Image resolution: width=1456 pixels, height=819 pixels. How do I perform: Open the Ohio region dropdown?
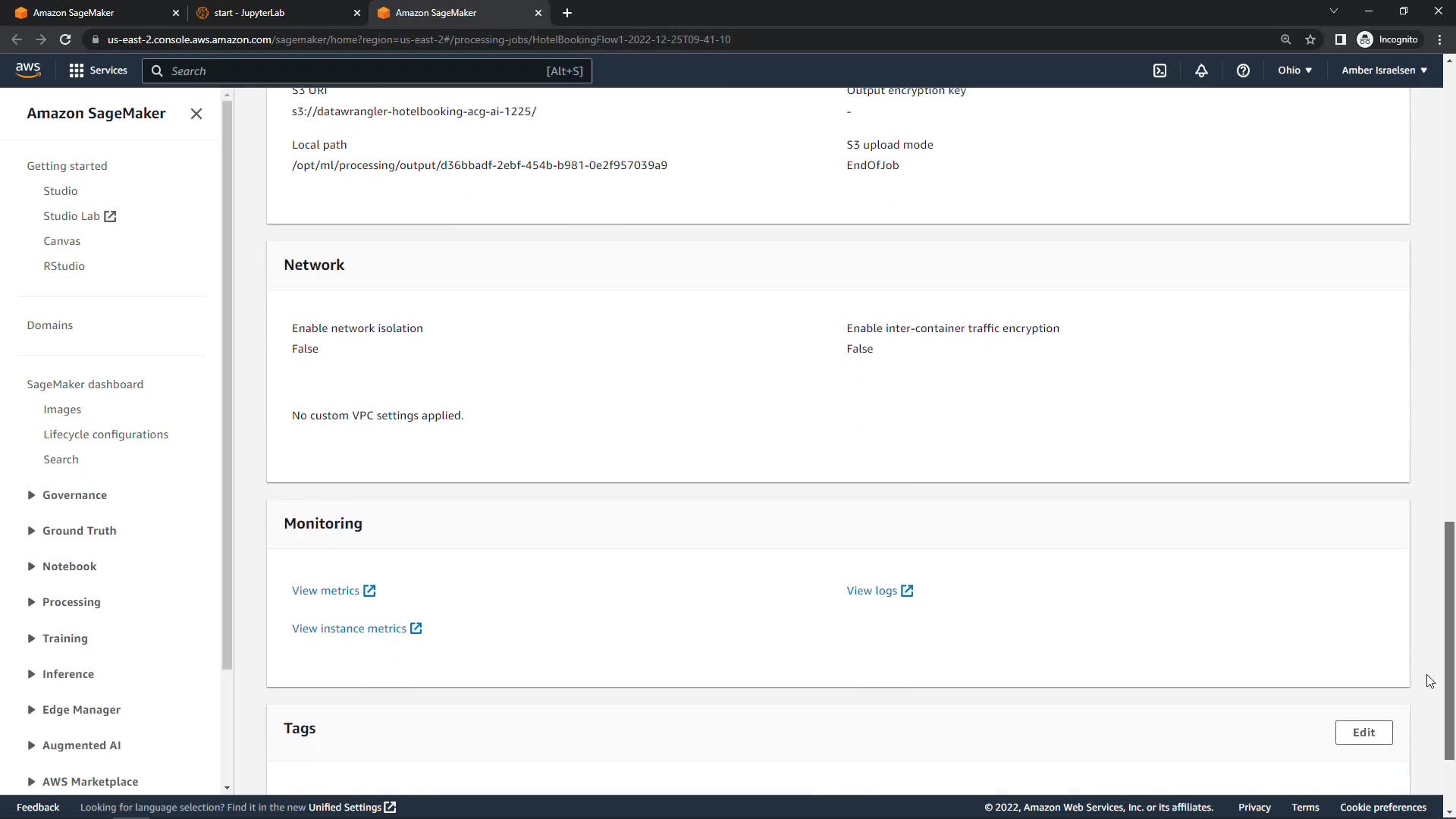point(1294,71)
